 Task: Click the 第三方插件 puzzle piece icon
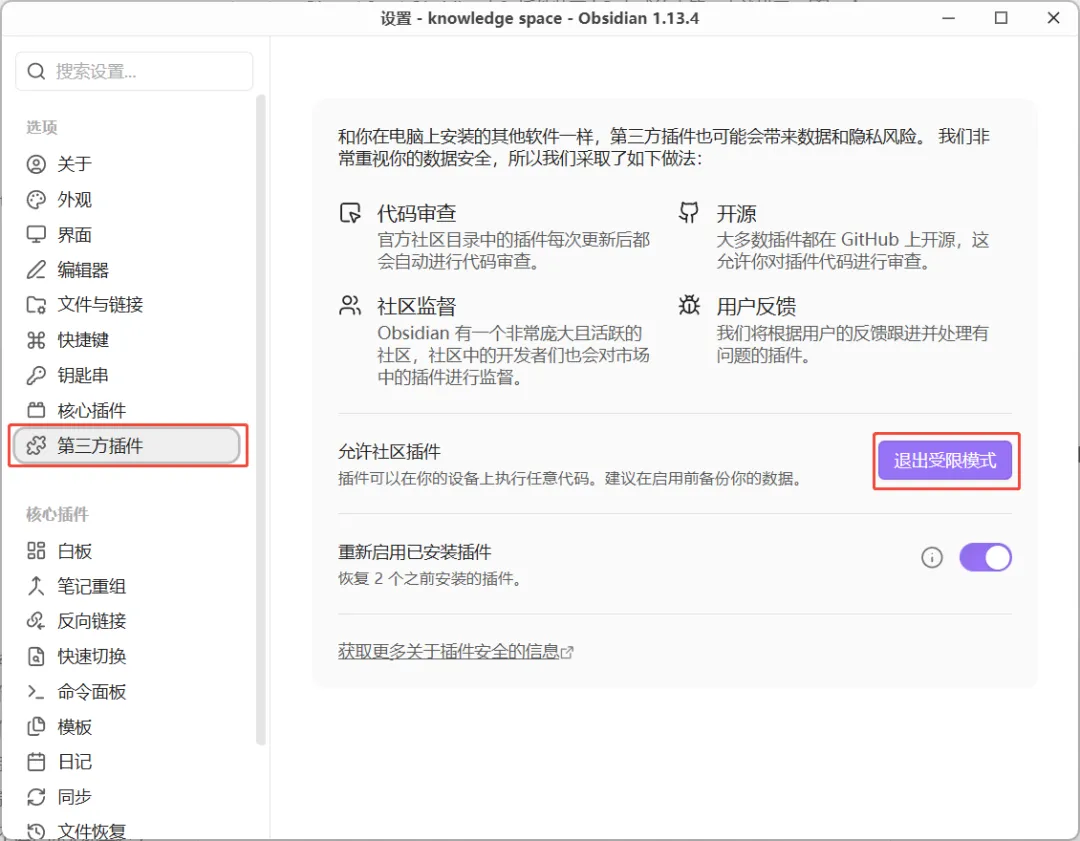(x=36, y=446)
